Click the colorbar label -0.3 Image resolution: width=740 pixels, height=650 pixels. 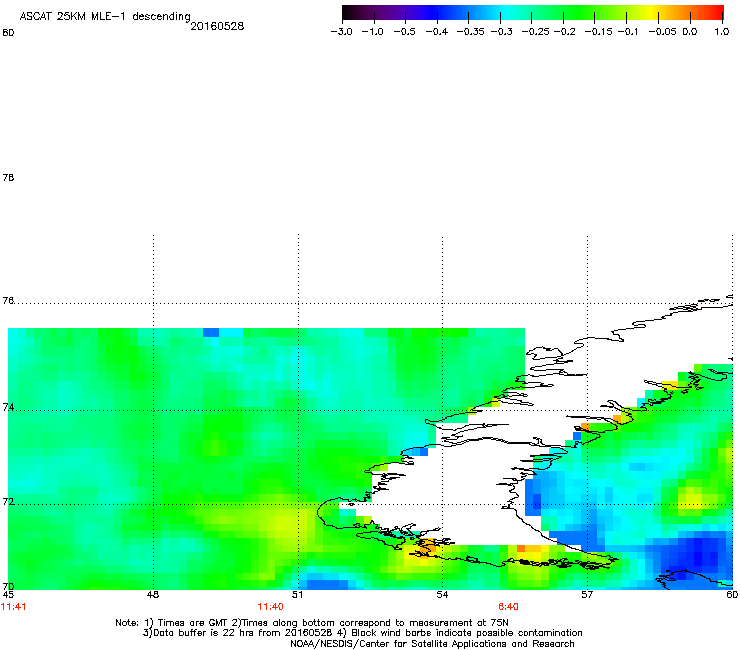[x=501, y=32]
